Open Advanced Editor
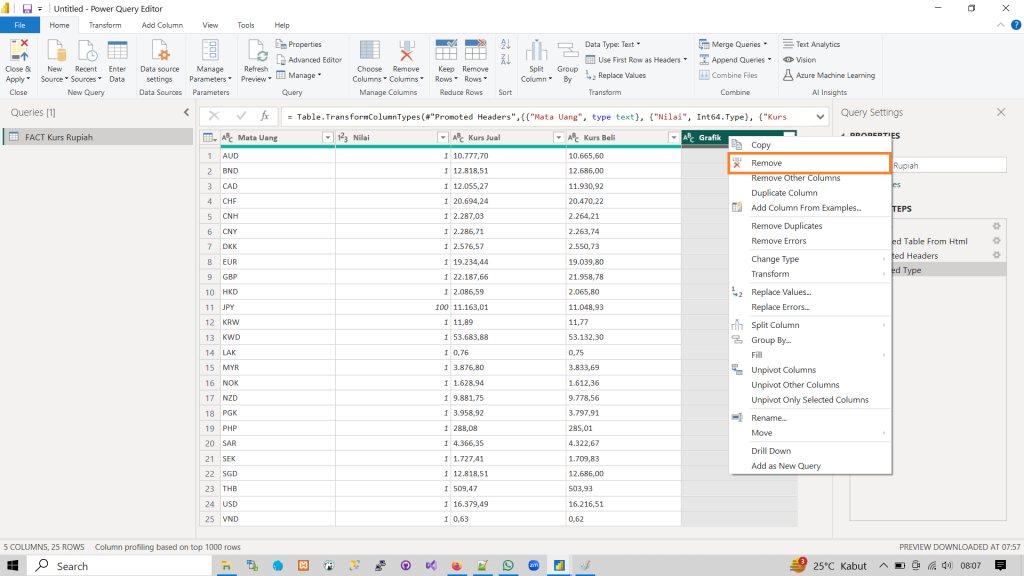 tap(309, 60)
